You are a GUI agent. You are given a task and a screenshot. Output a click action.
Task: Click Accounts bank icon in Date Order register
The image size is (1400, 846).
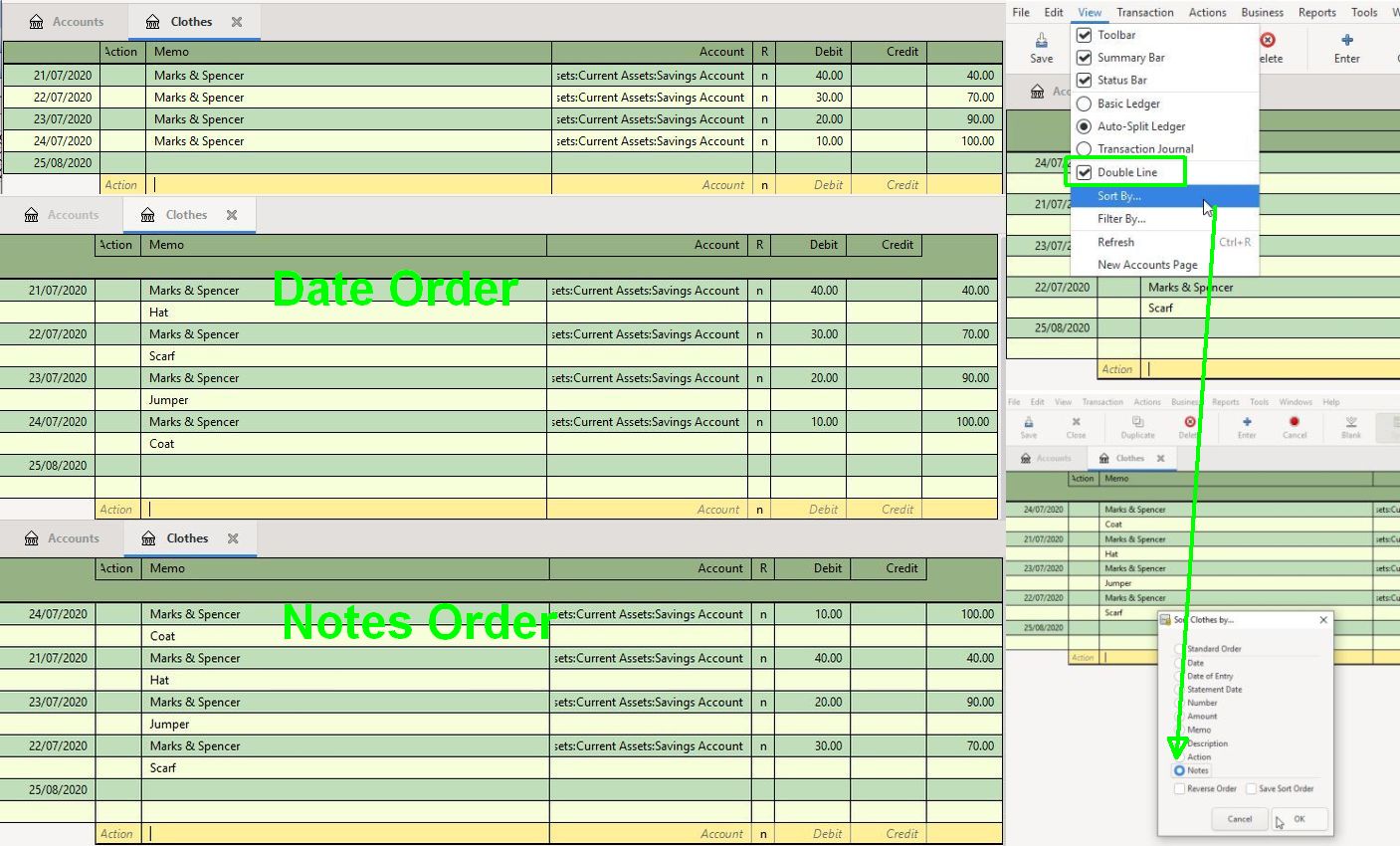(31, 215)
